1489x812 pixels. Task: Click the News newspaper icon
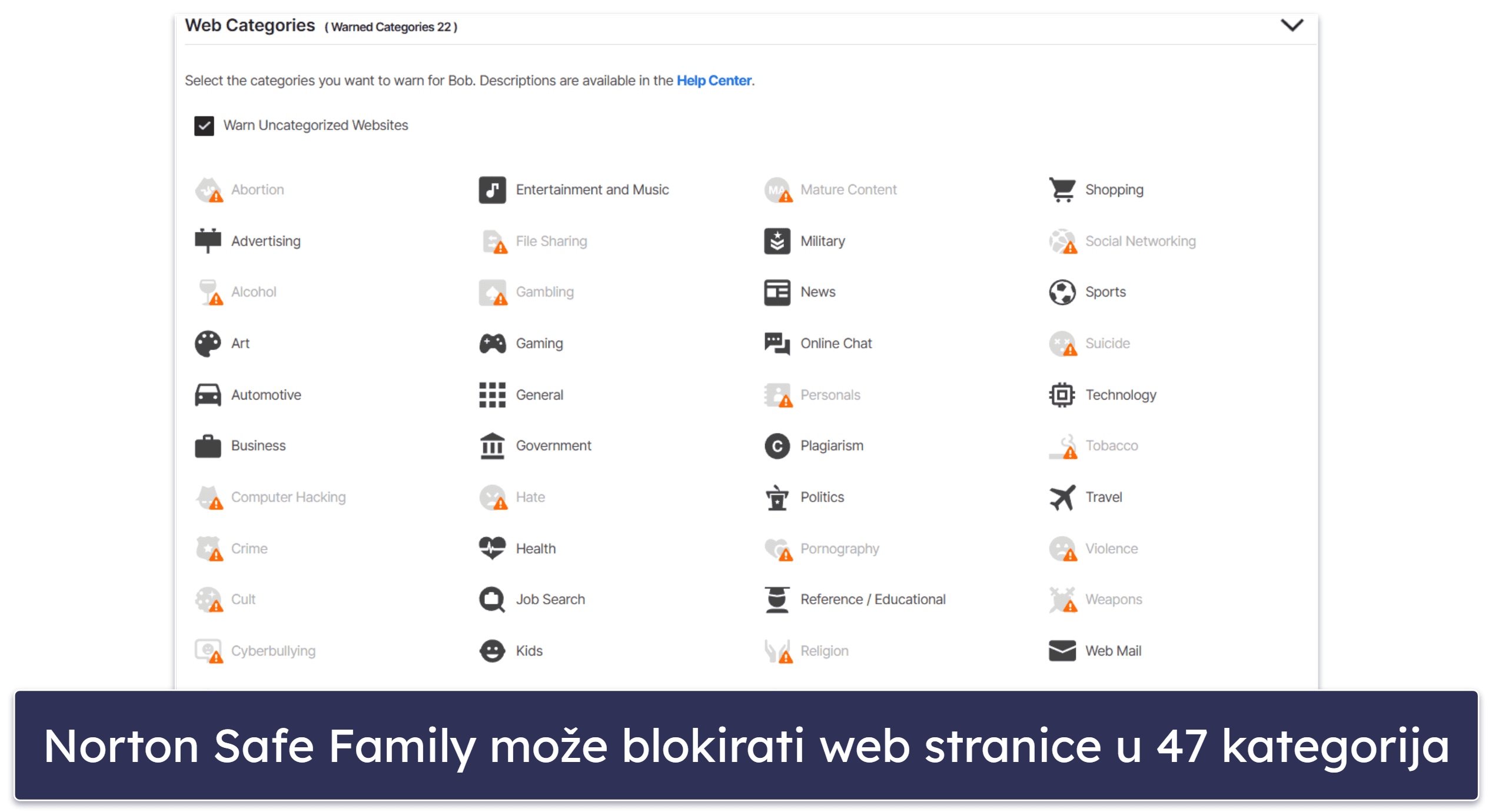777,292
